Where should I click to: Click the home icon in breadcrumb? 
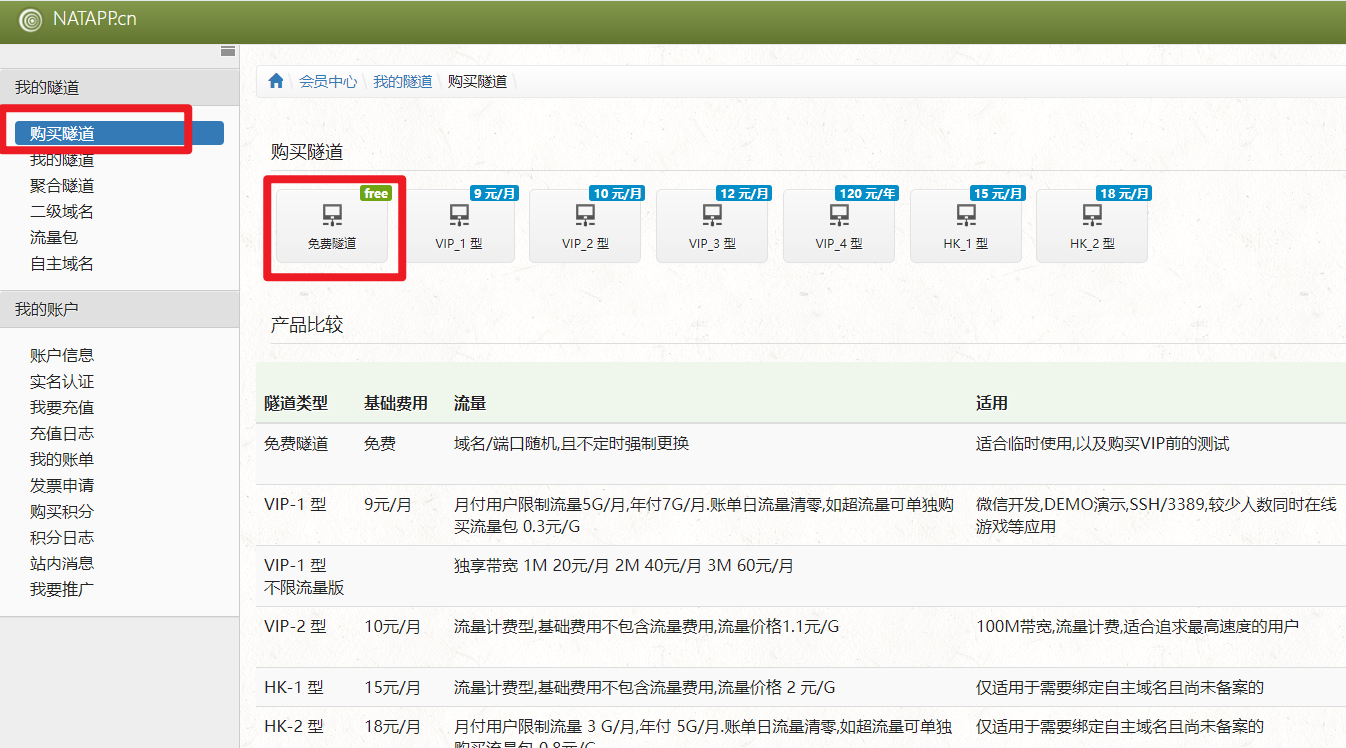[277, 81]
